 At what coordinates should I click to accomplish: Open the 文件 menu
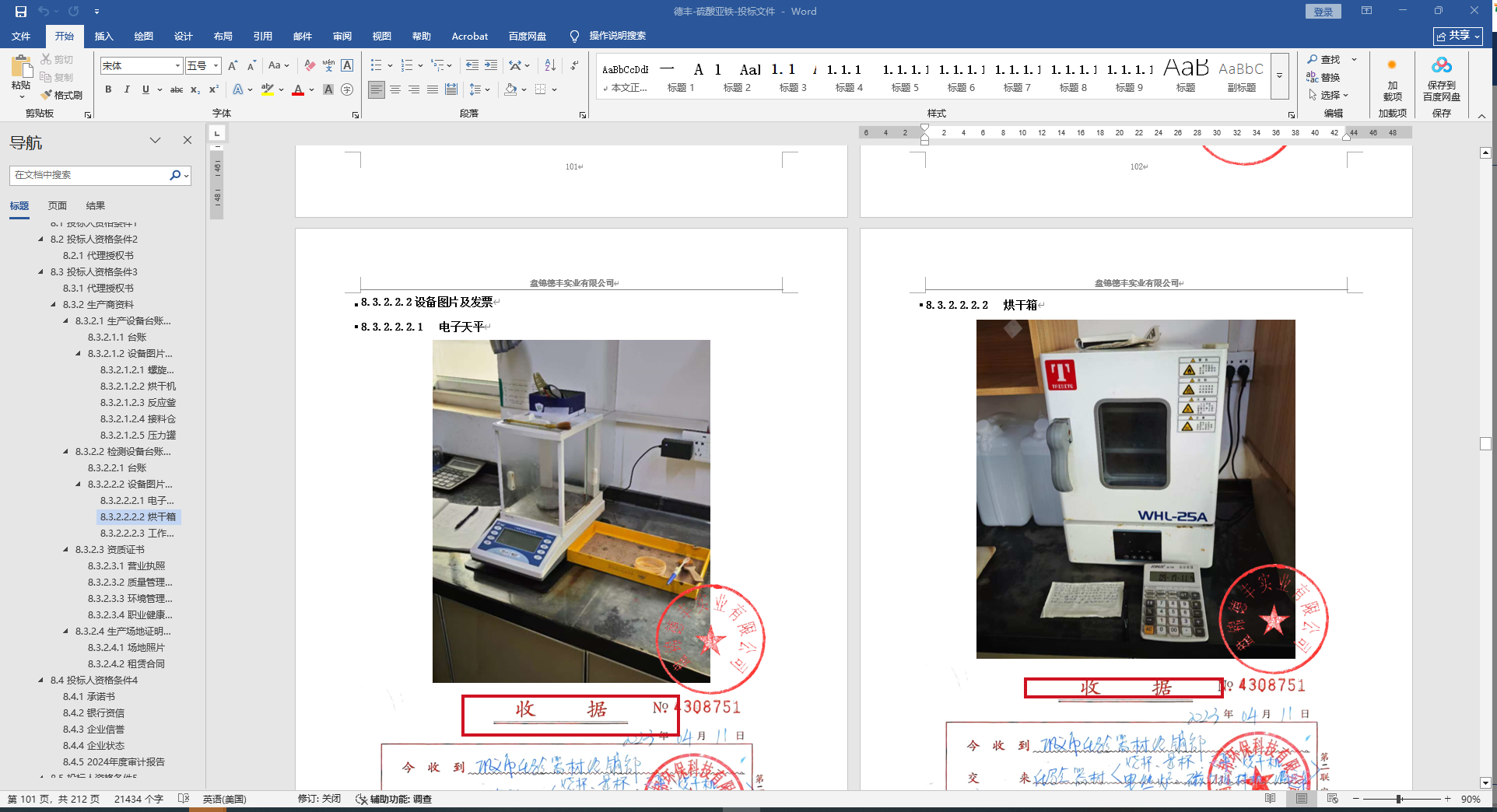[x=21, y=36]
